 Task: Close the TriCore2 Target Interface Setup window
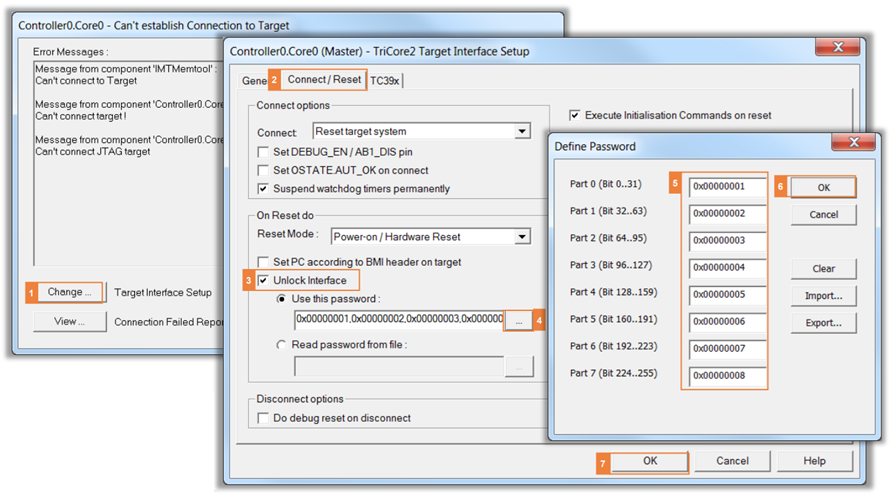tap(838, 47)
